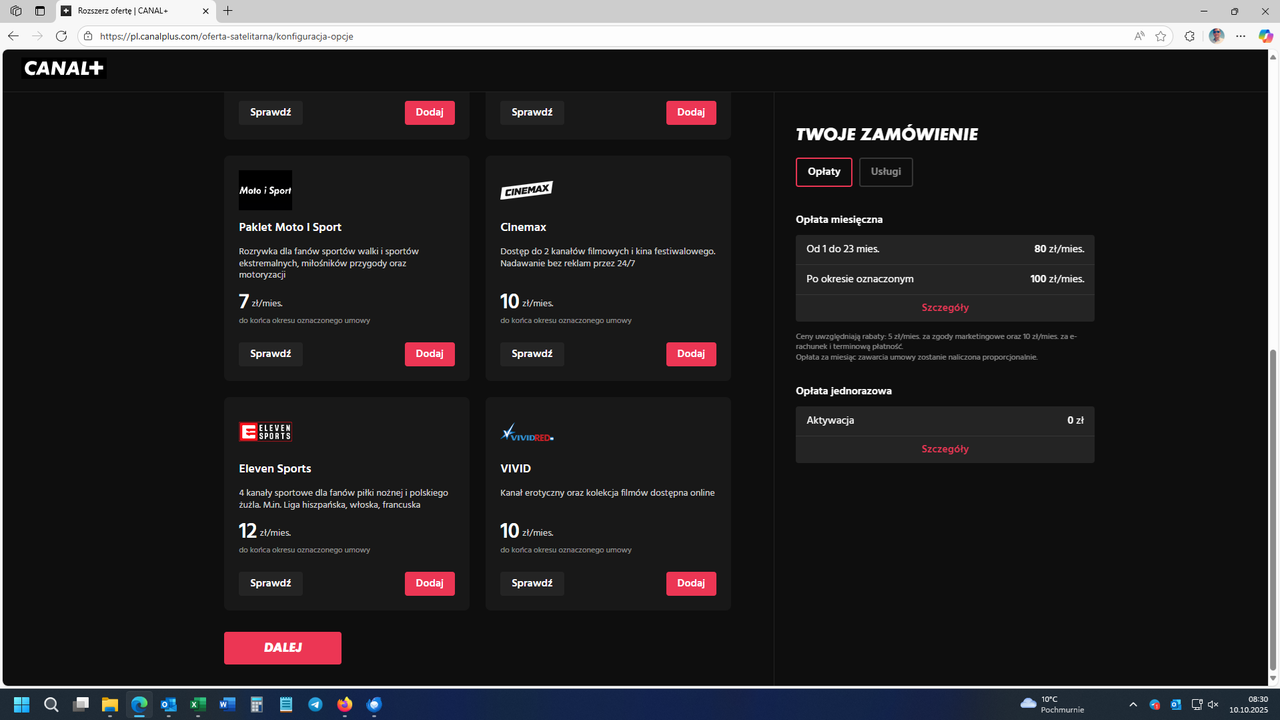
Task: Switch to the Opłaty tab
Action: click(x=824, y=172)
